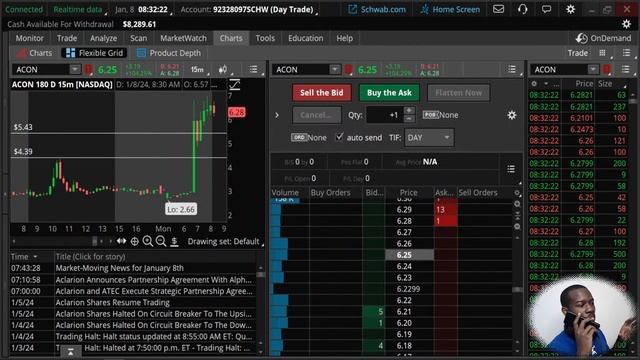Screen dimensions: 640x360
Task: Click the chart horizontal scroll slider
Action: [95, 241]
